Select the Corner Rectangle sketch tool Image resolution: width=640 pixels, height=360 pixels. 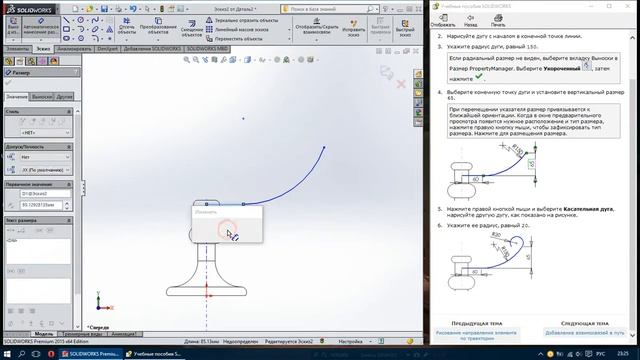coord(67,29)
